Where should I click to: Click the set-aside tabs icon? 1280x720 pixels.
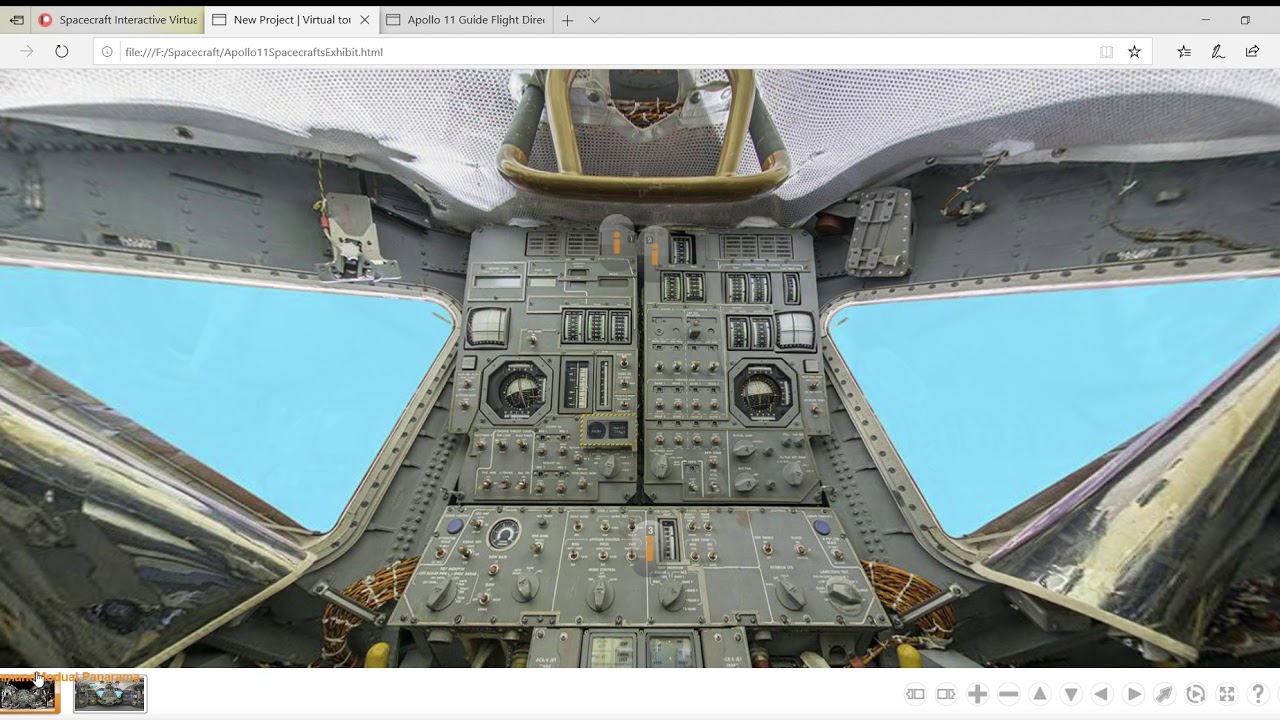pyautogui.click(x=17, y=20)
